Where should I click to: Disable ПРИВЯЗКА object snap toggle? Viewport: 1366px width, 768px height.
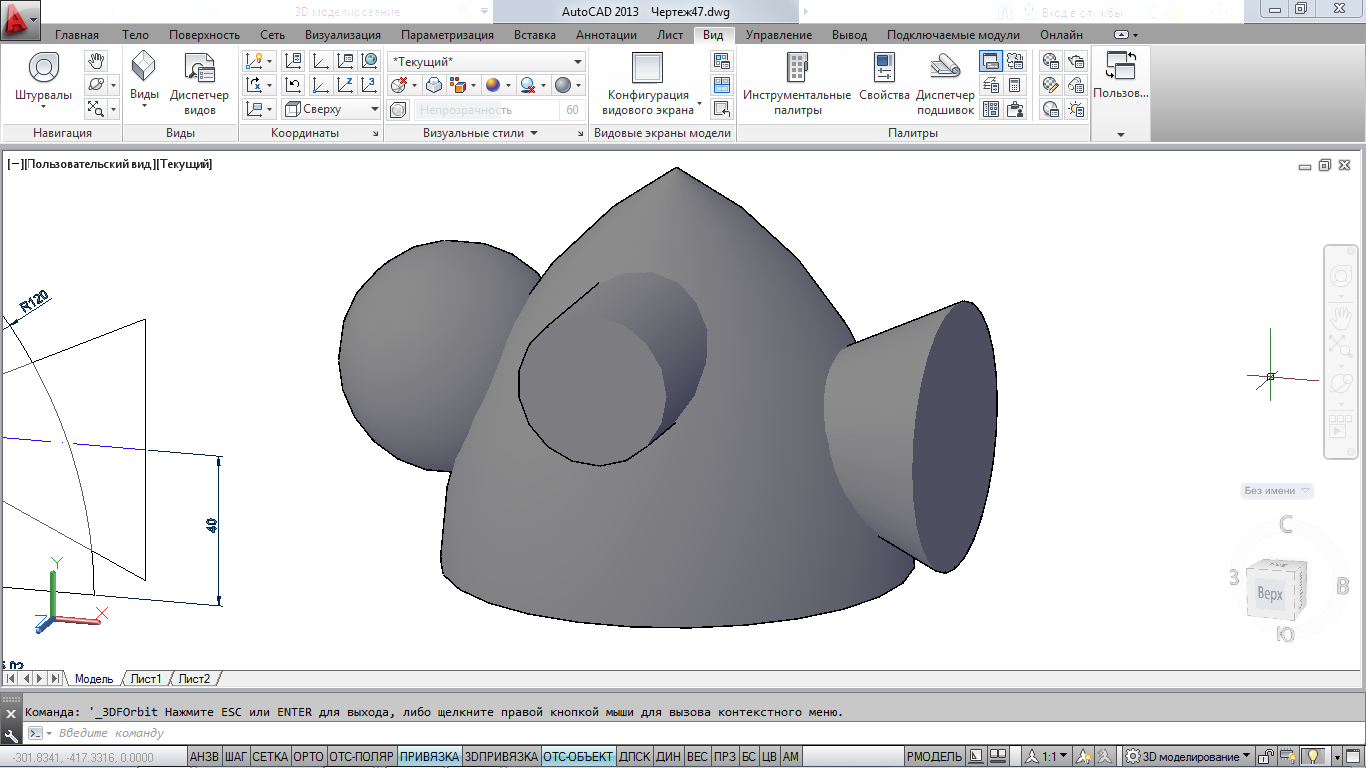(x=429, y=757)
